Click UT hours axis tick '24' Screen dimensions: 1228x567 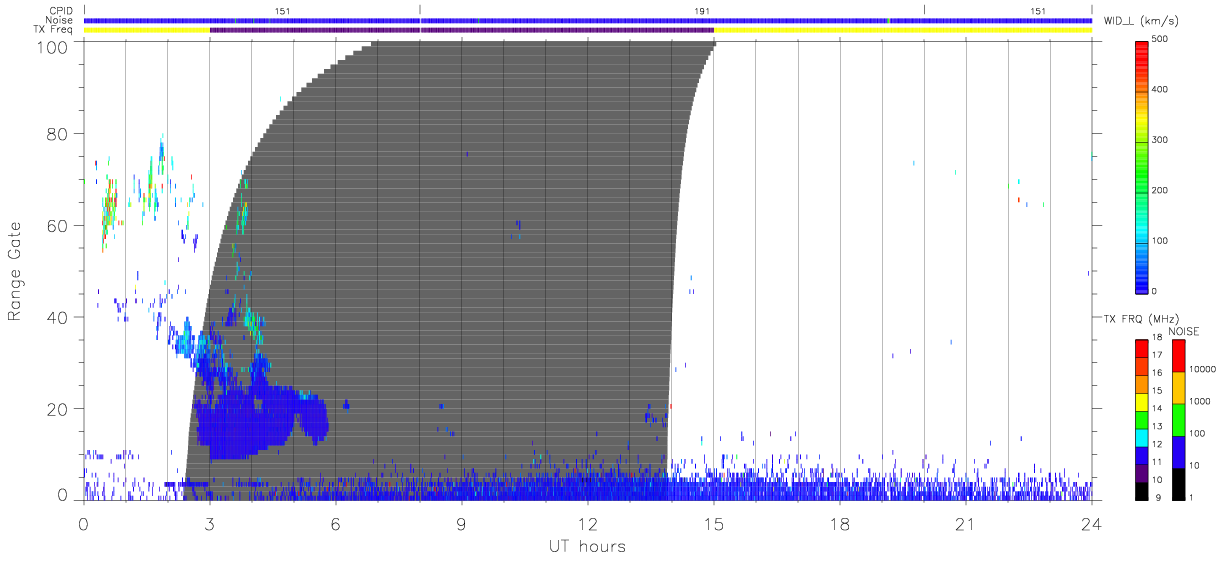pyautogui.click(x=1091, y=524)
